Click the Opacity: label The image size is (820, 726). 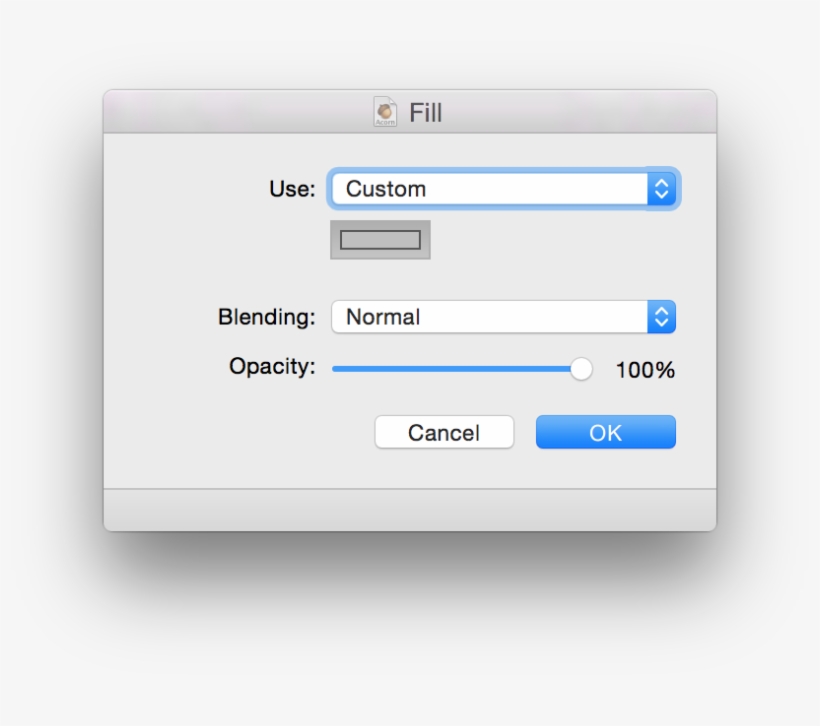272,366
